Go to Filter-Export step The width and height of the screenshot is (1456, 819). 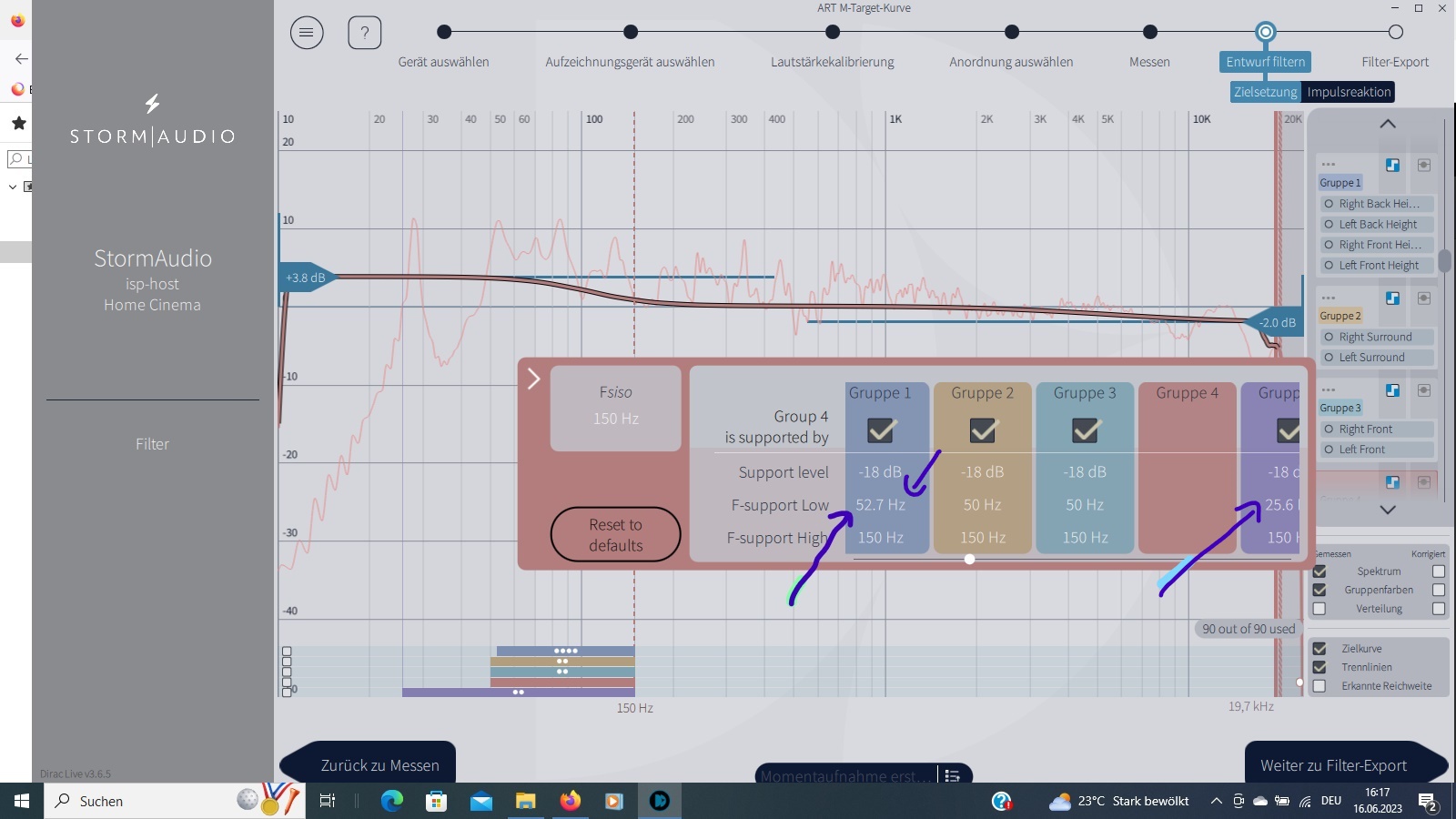(1395, 32)
